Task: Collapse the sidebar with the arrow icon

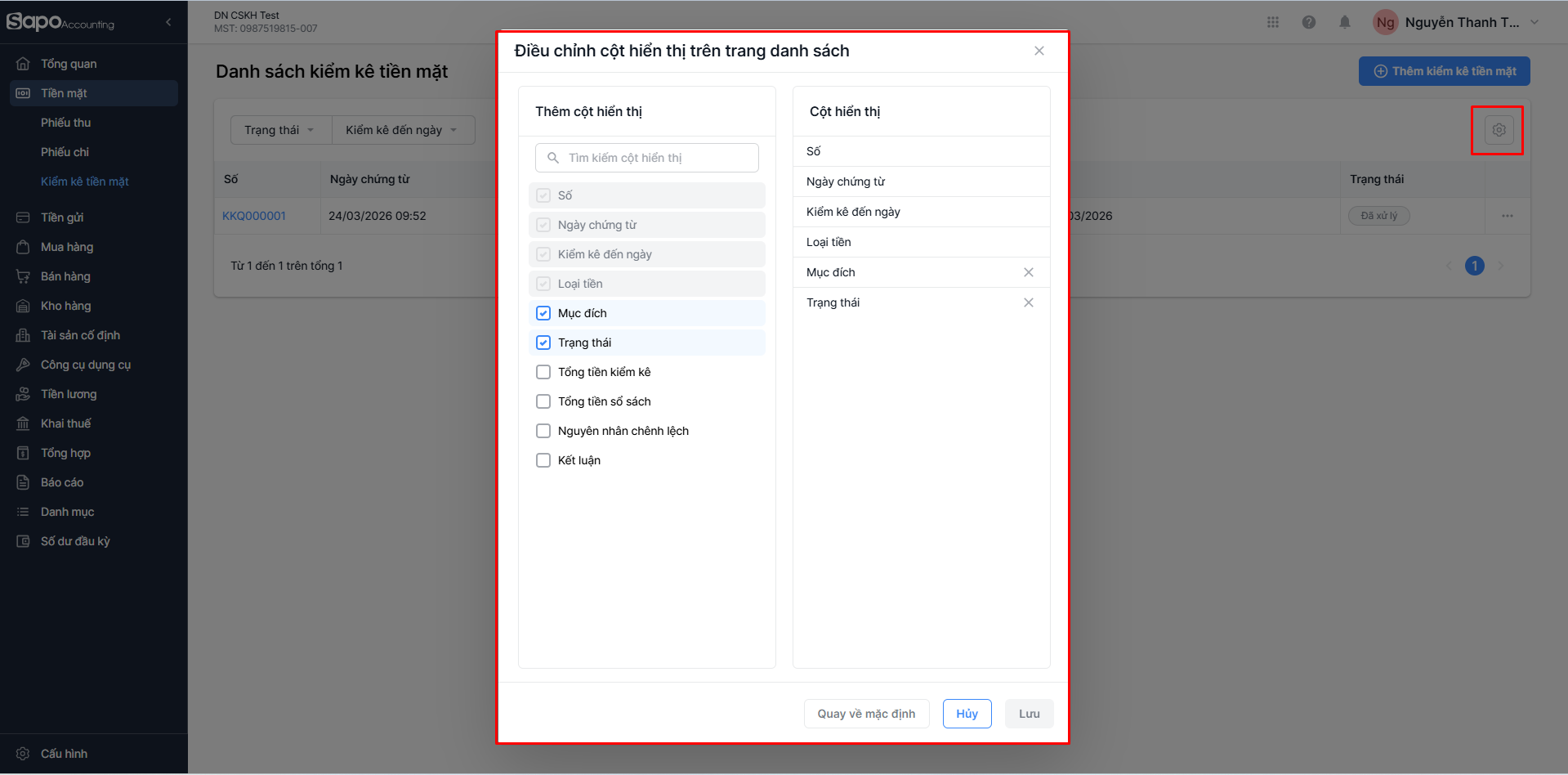Action: coord(168,22)
